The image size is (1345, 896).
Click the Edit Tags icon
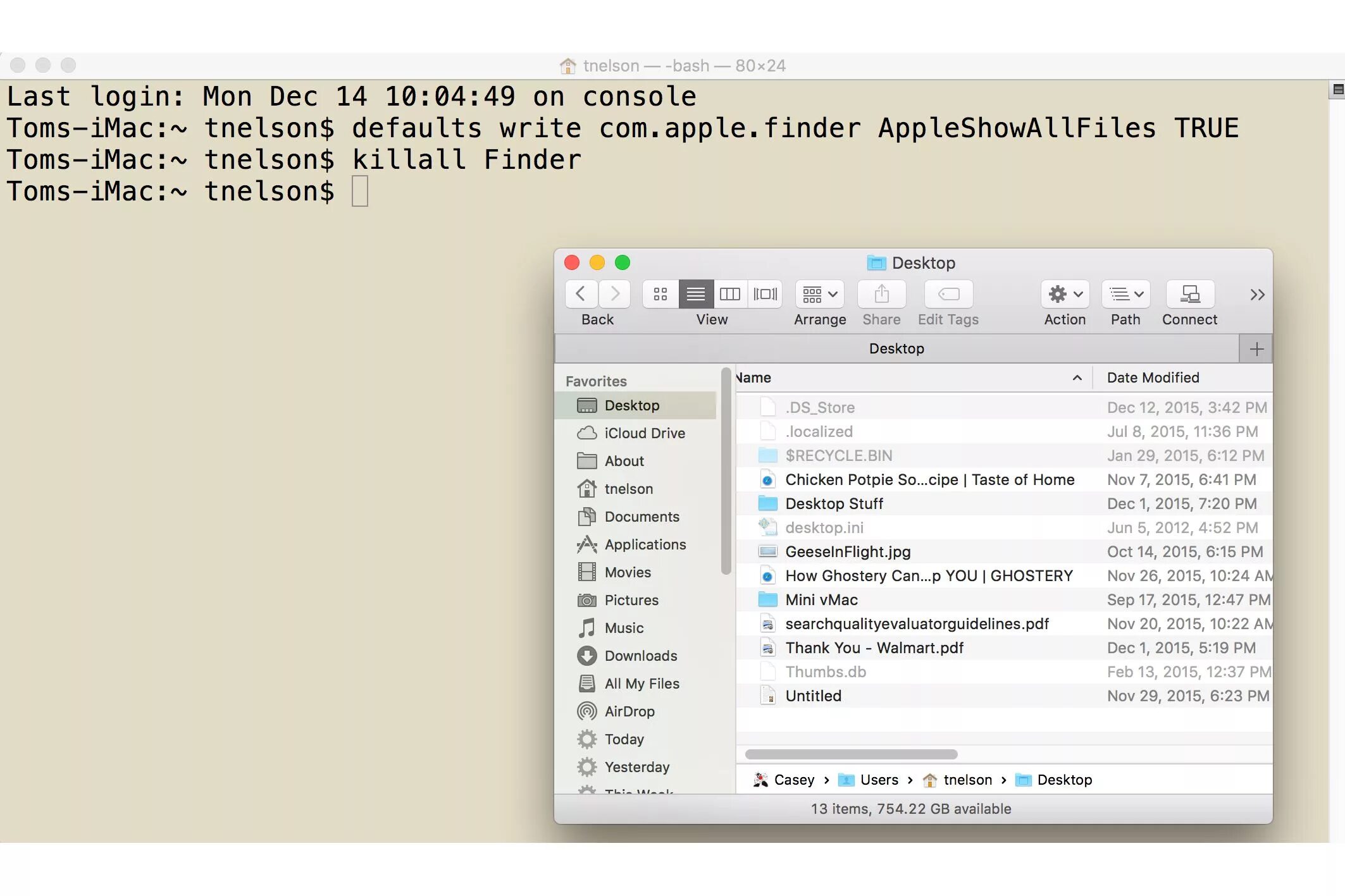(x=948, y=294)
